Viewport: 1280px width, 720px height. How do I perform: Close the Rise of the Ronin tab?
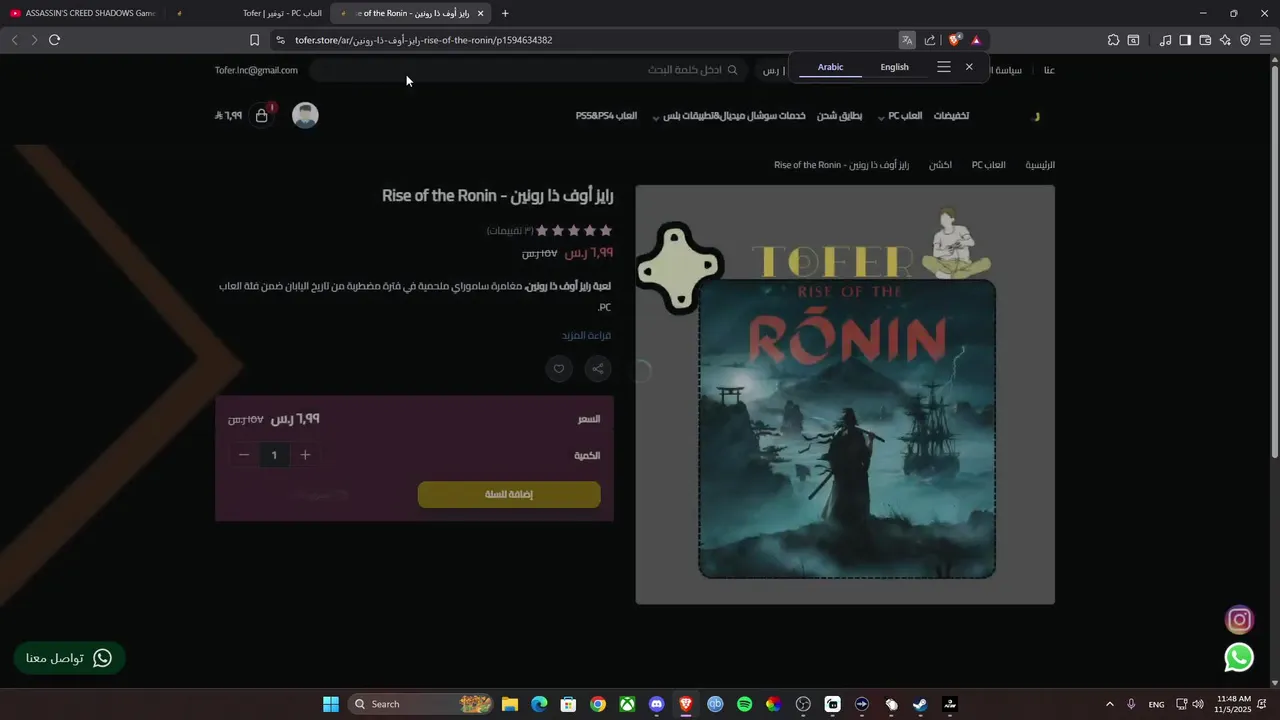481,13
